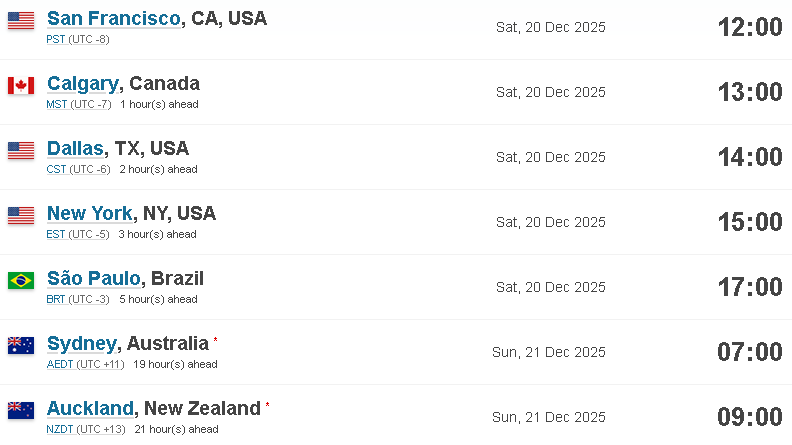Open the Auckland city link
This screenshot has height=445, width=792.
(90, 408)
